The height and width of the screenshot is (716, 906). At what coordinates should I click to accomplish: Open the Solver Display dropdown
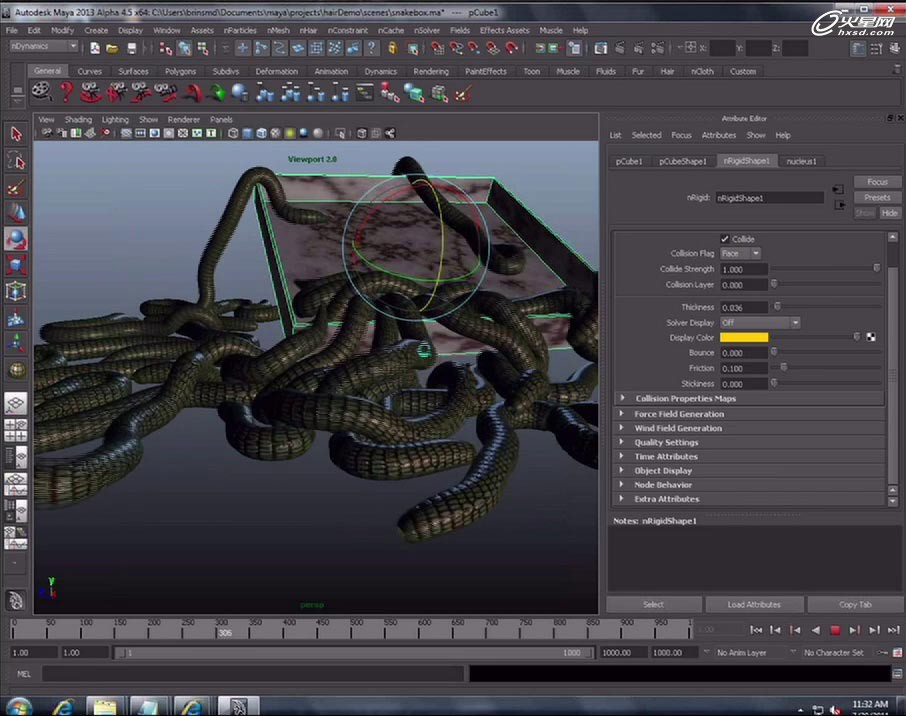760,323
